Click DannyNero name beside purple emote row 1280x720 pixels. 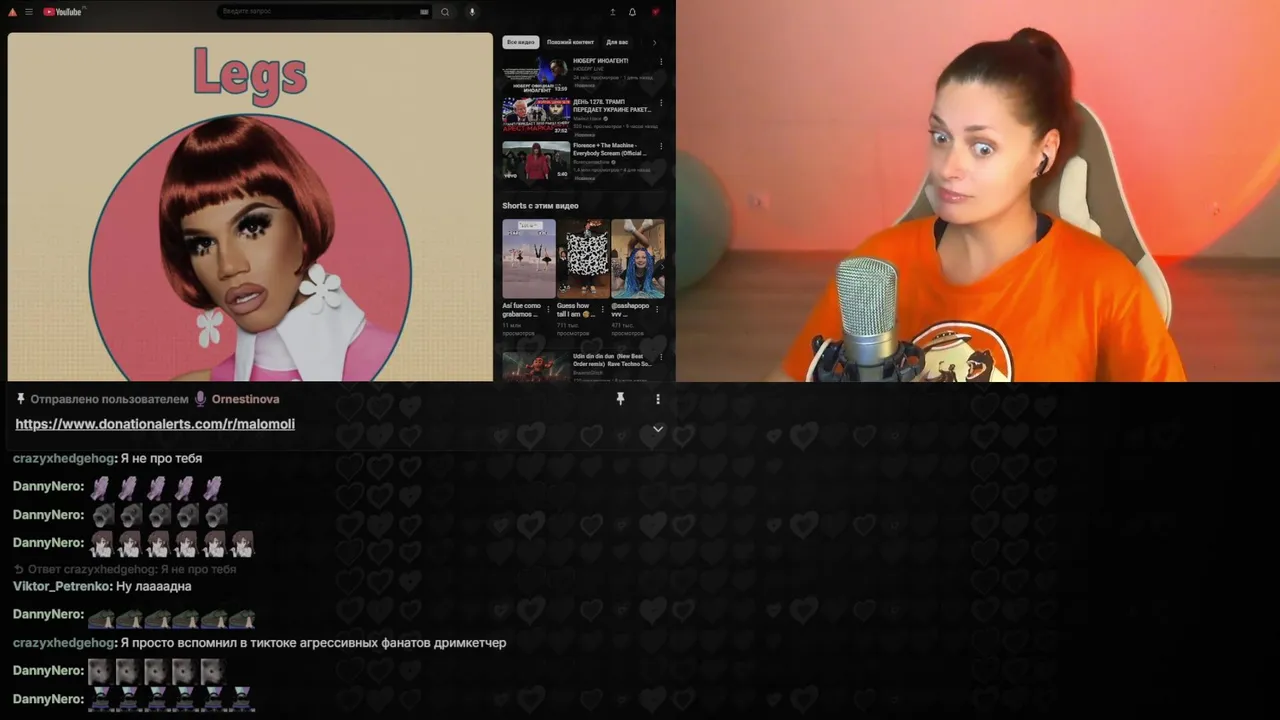tap(48, 486)
